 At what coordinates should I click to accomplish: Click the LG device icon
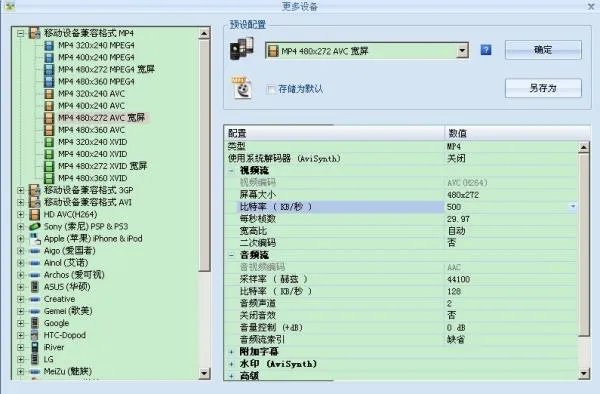pos(34,360)
